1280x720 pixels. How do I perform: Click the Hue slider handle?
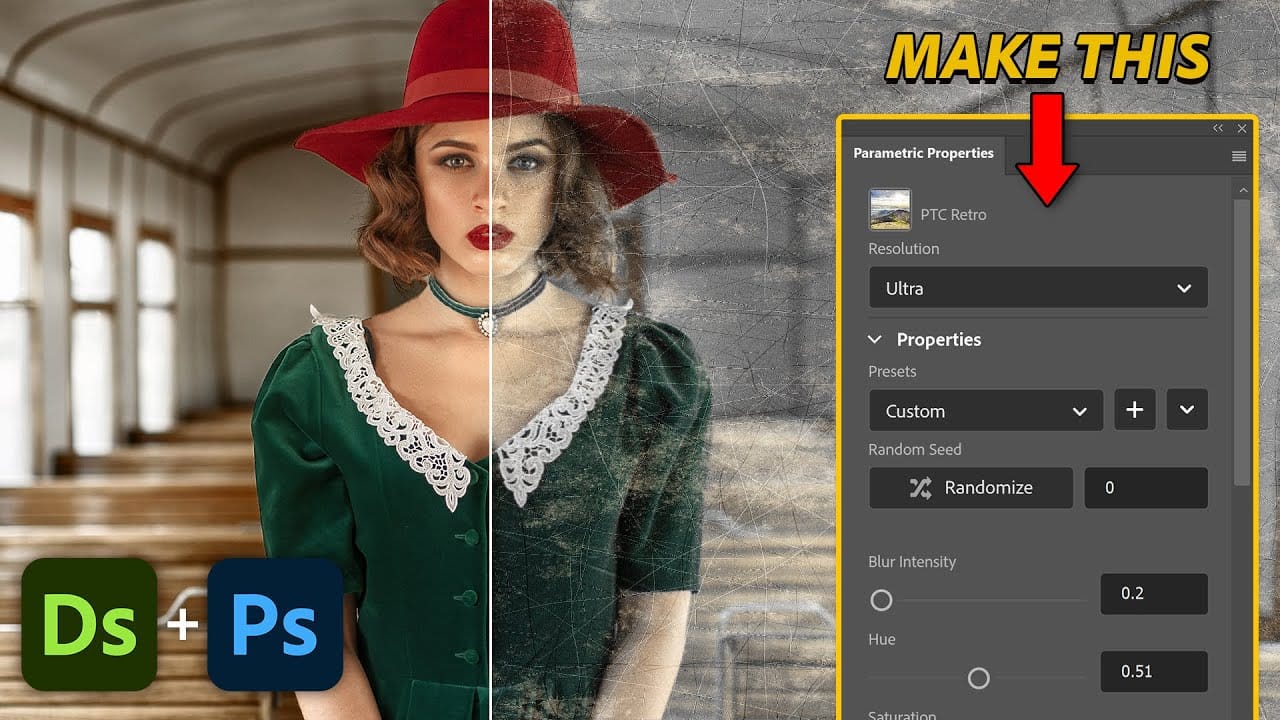click(x=979, y=679)
